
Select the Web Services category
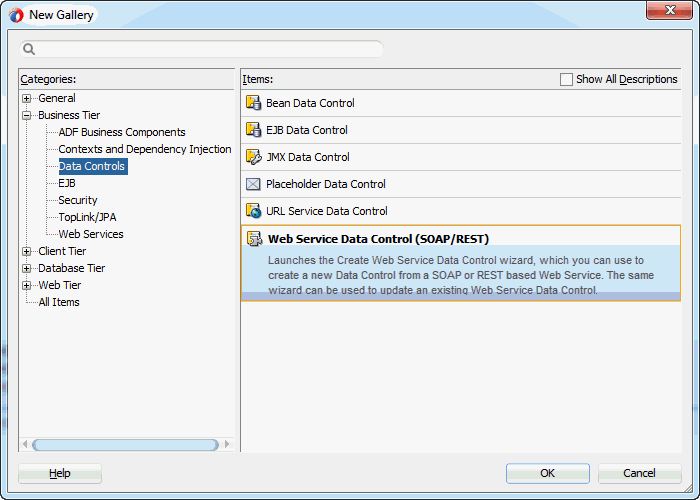tap(91, 234)
